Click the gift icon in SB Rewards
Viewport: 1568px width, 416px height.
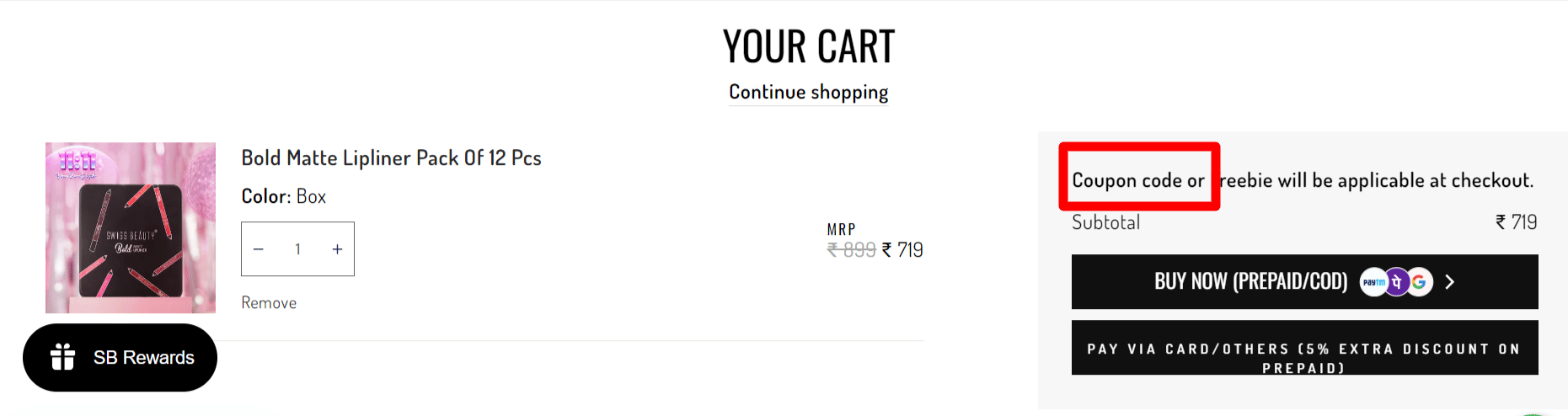click(x=63, y=357)
